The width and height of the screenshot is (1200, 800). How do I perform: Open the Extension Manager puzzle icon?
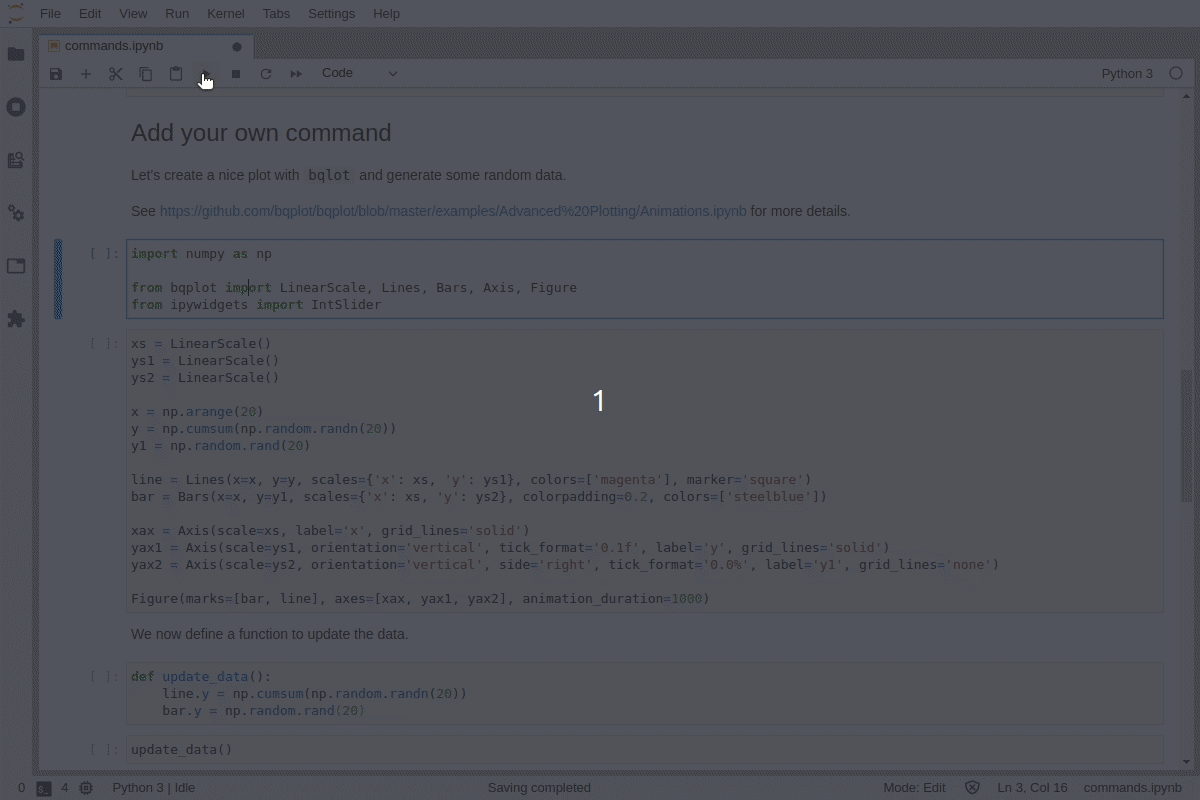(x=16, y=319)
